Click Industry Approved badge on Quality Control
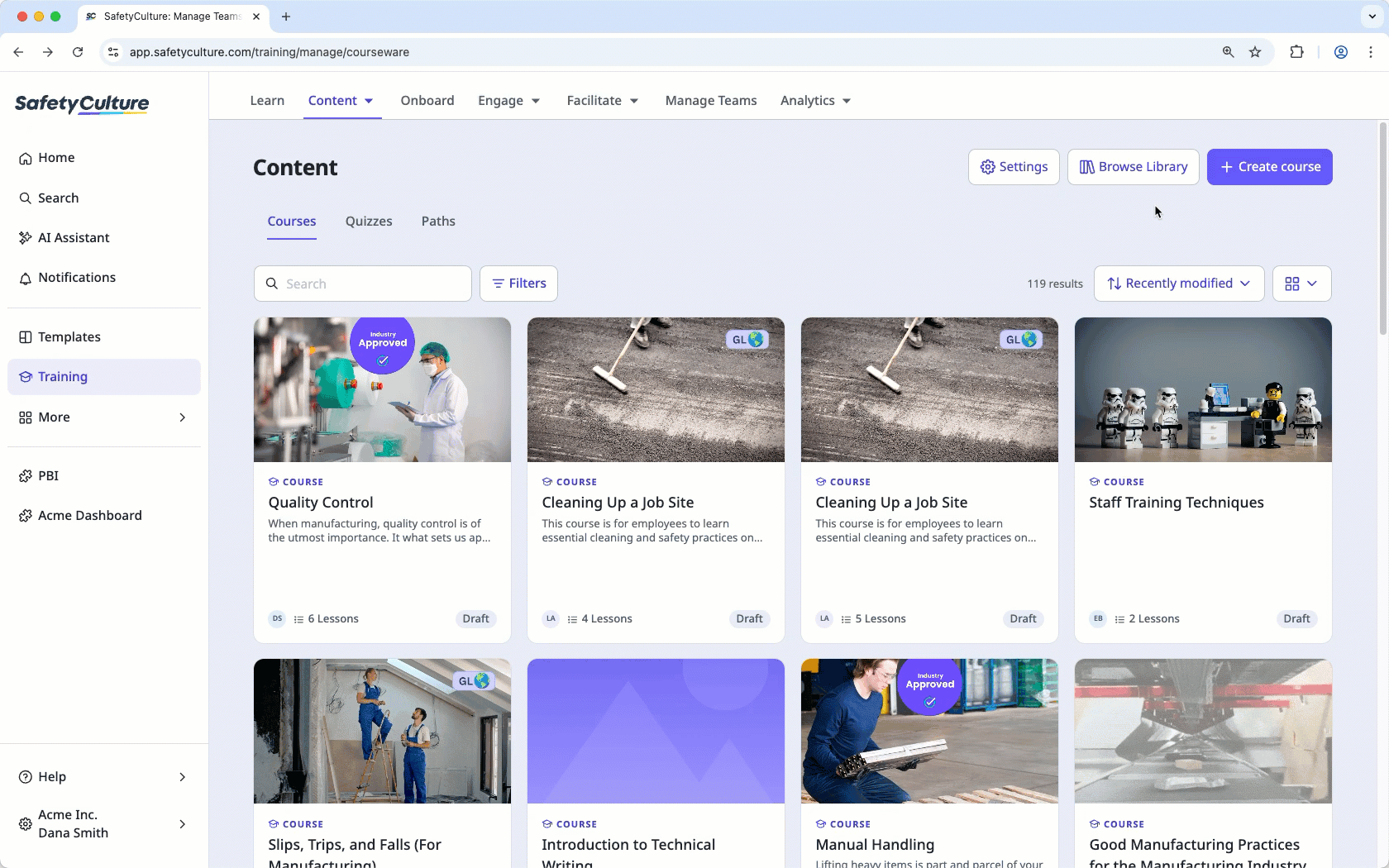1389x868 pixels. pyautogui.click(x=383, y=345)
